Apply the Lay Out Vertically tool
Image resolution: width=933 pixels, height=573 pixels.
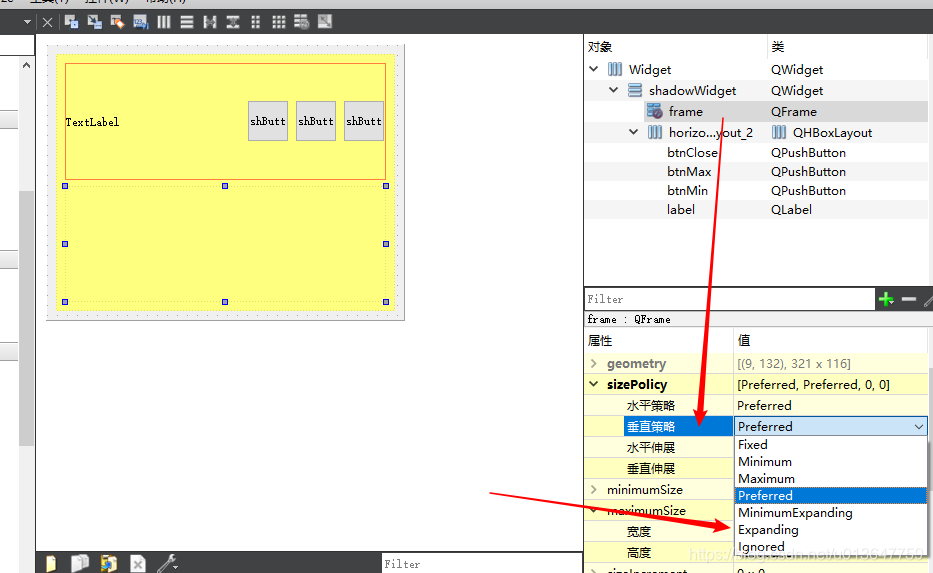[x=187, y=22]
